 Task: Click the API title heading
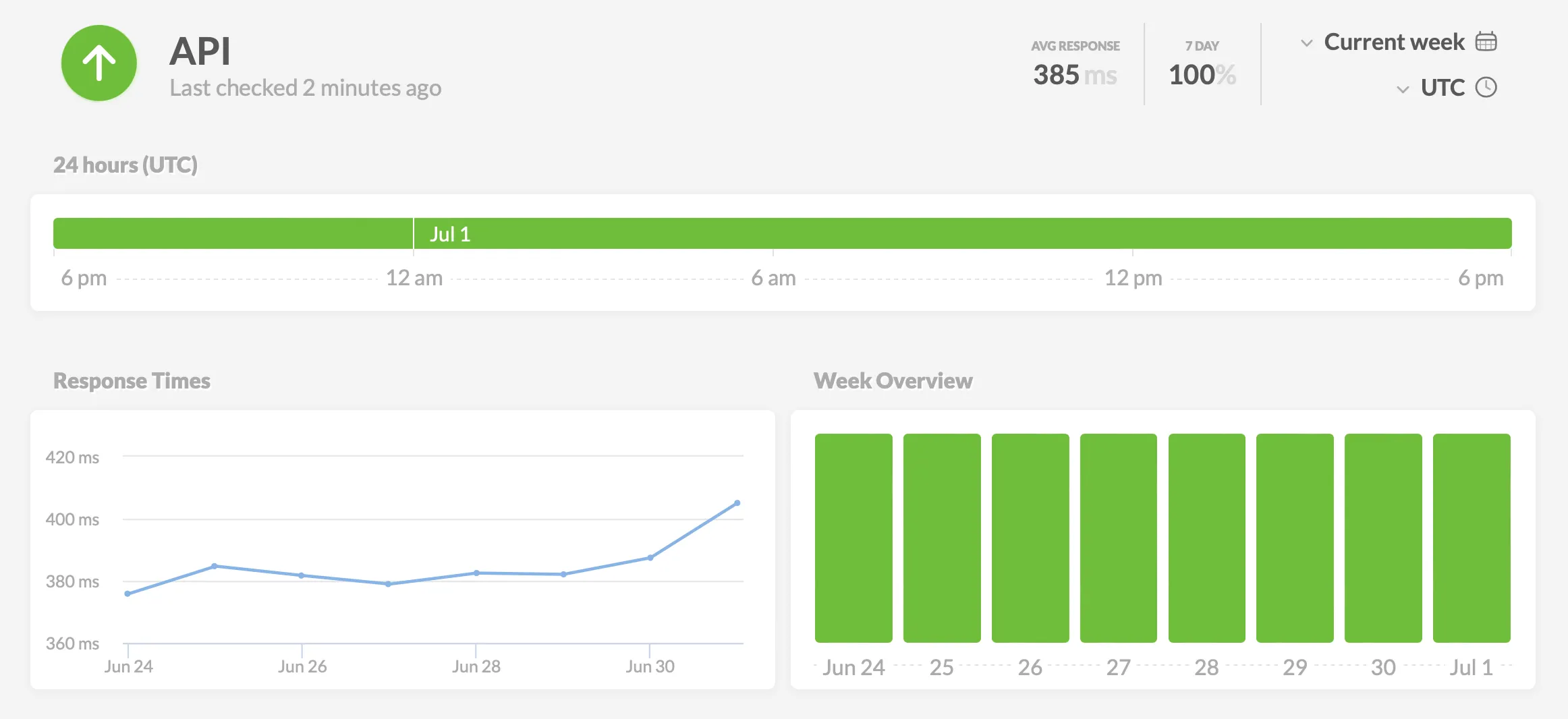point(200,50)
